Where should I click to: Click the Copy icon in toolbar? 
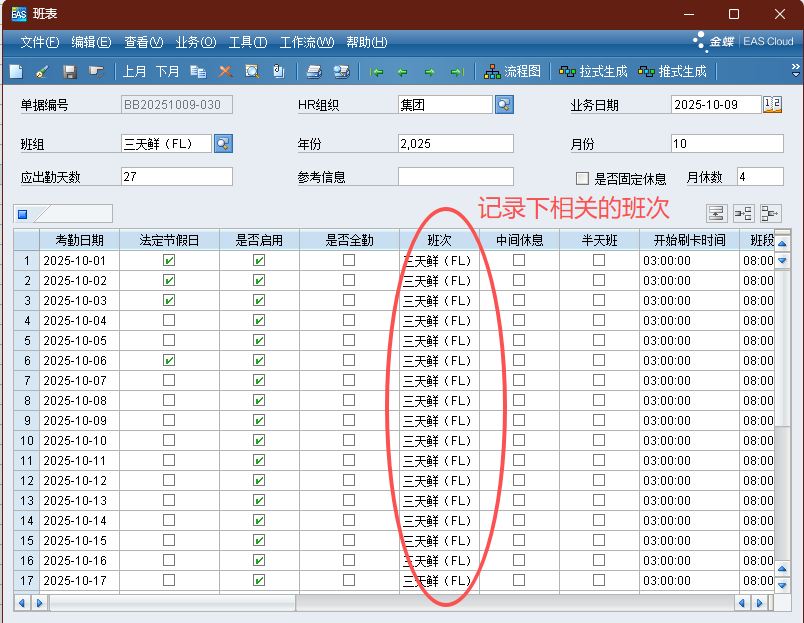[x=198, y=72]
